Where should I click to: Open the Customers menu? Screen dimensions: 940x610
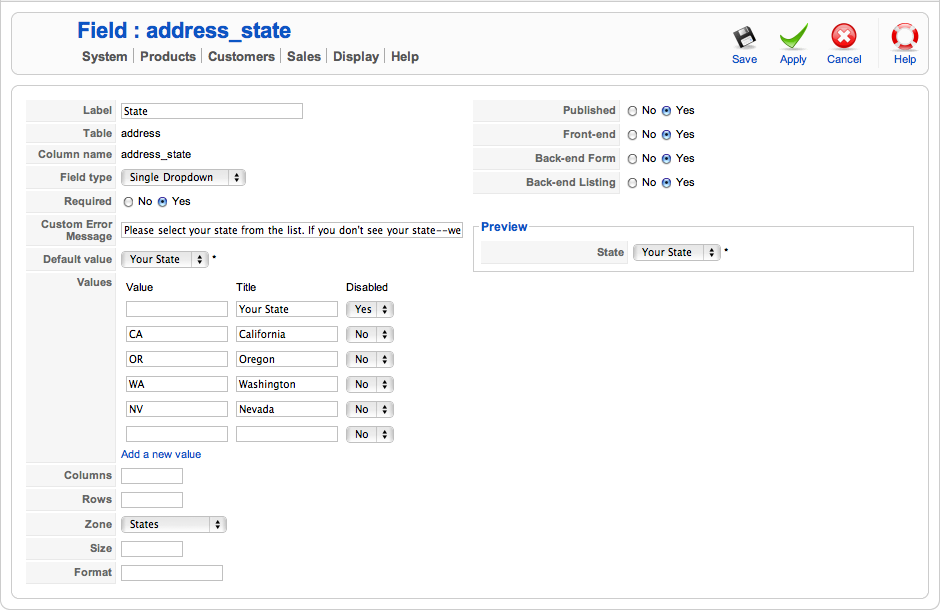pyautogui.click(x=241, y=57)
